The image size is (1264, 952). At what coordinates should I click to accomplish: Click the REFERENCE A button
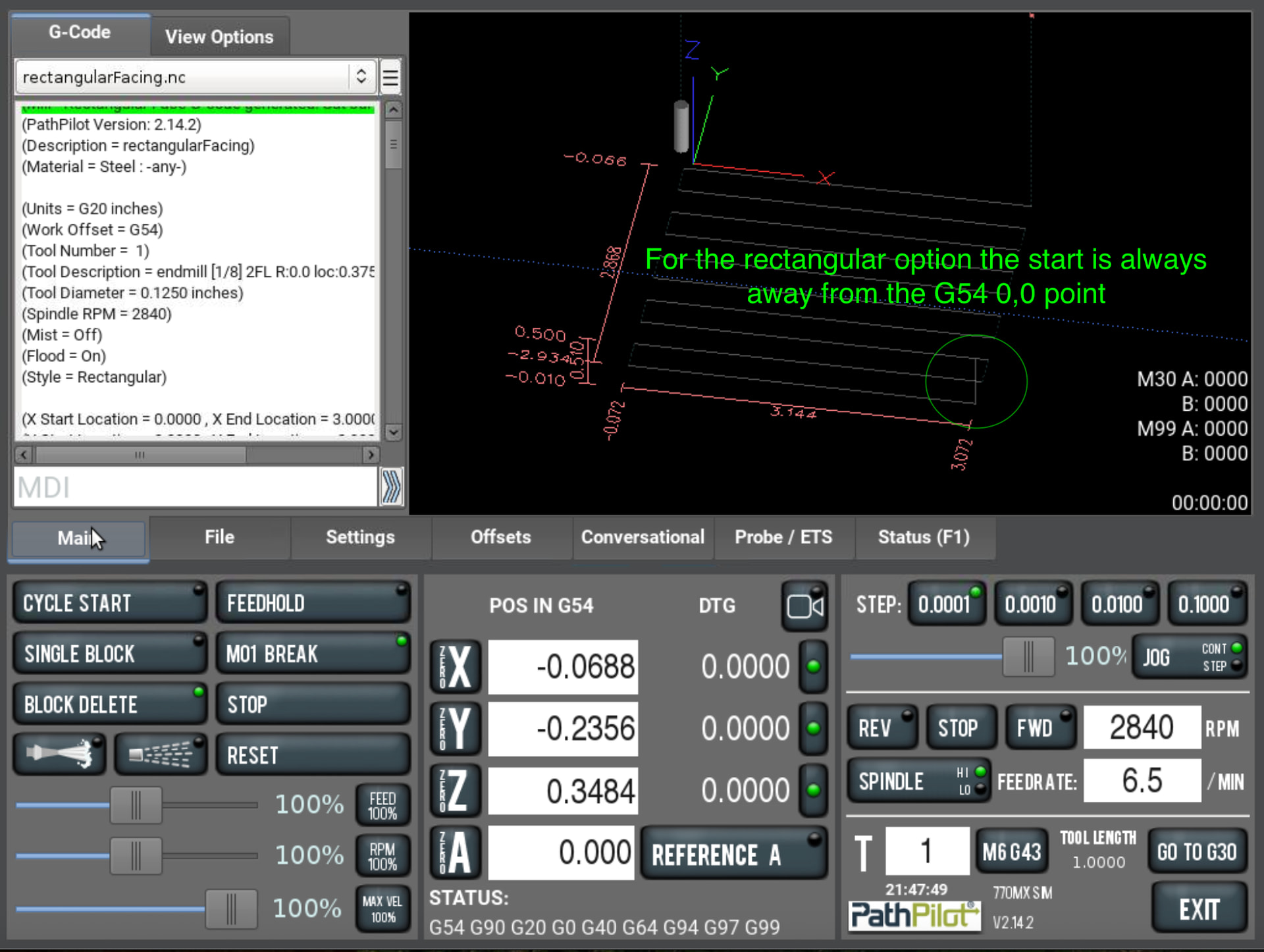point(734,854)
